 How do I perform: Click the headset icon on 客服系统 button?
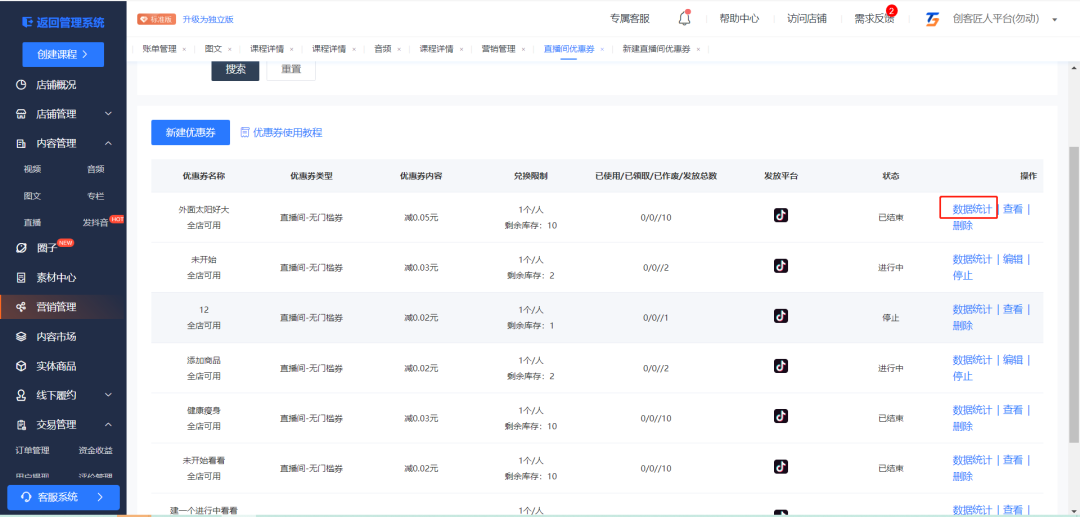(x=27, y=497)
